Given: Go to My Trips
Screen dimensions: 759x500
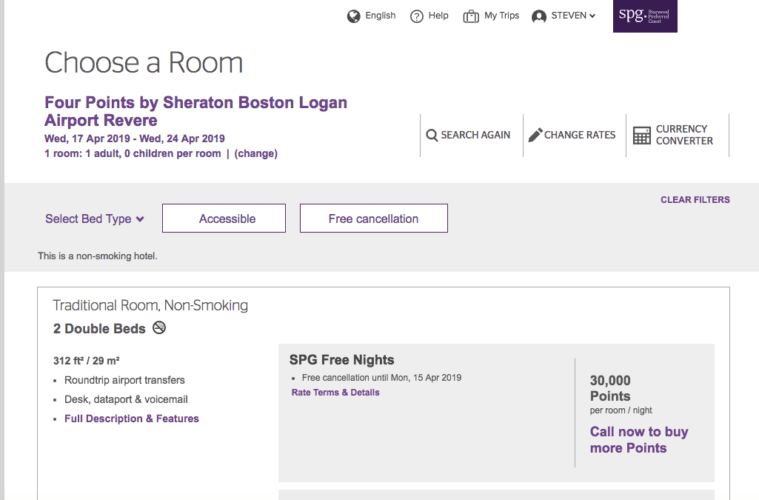Looking at the screenshot, I should 501,15.
